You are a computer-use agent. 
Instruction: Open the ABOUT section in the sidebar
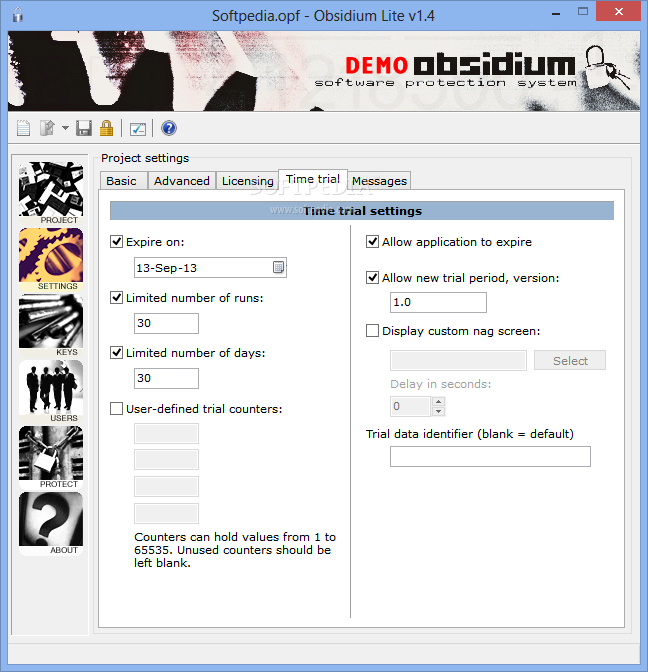51,523
